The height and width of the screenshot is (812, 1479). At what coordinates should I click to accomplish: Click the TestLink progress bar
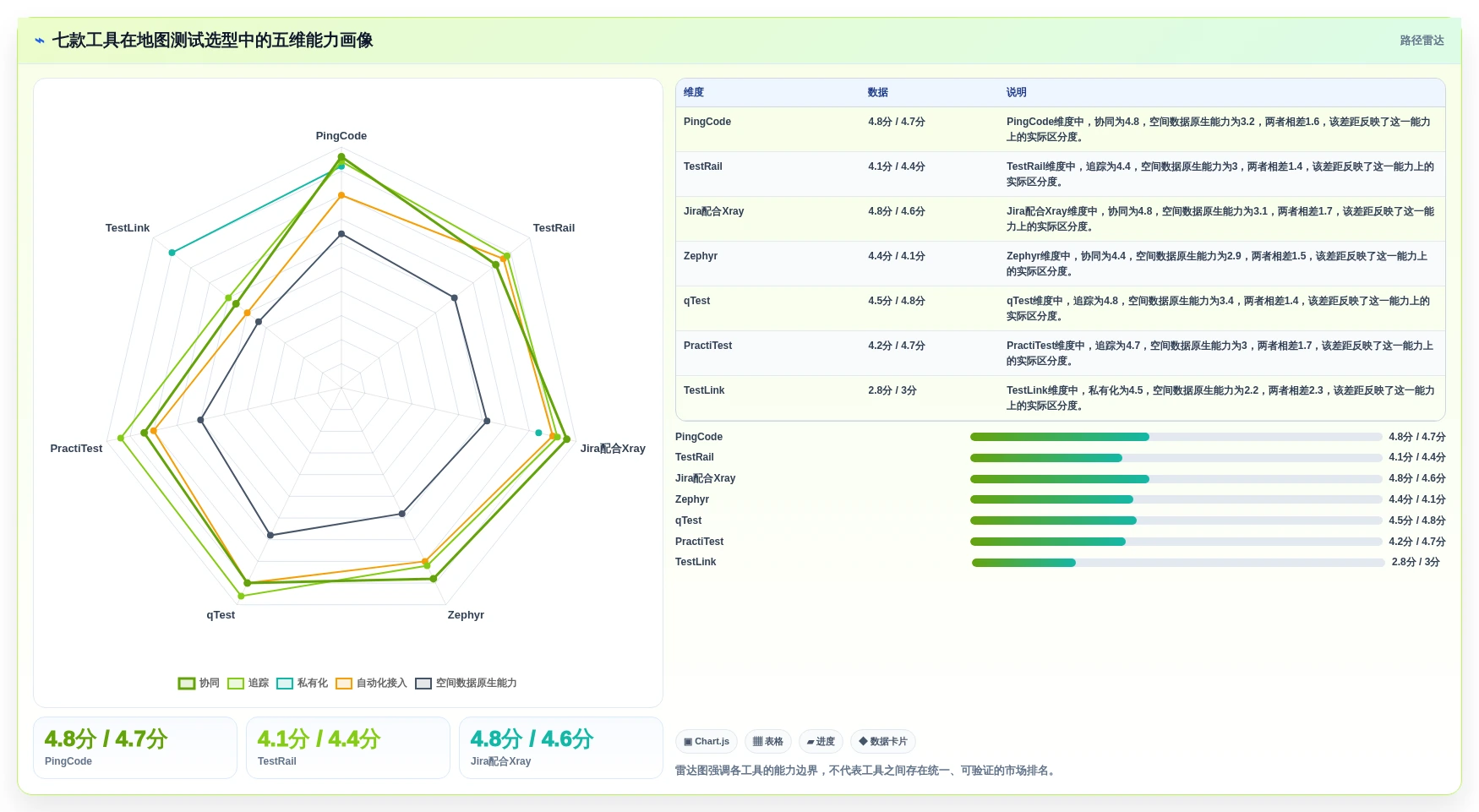[x=1178, y=563]
